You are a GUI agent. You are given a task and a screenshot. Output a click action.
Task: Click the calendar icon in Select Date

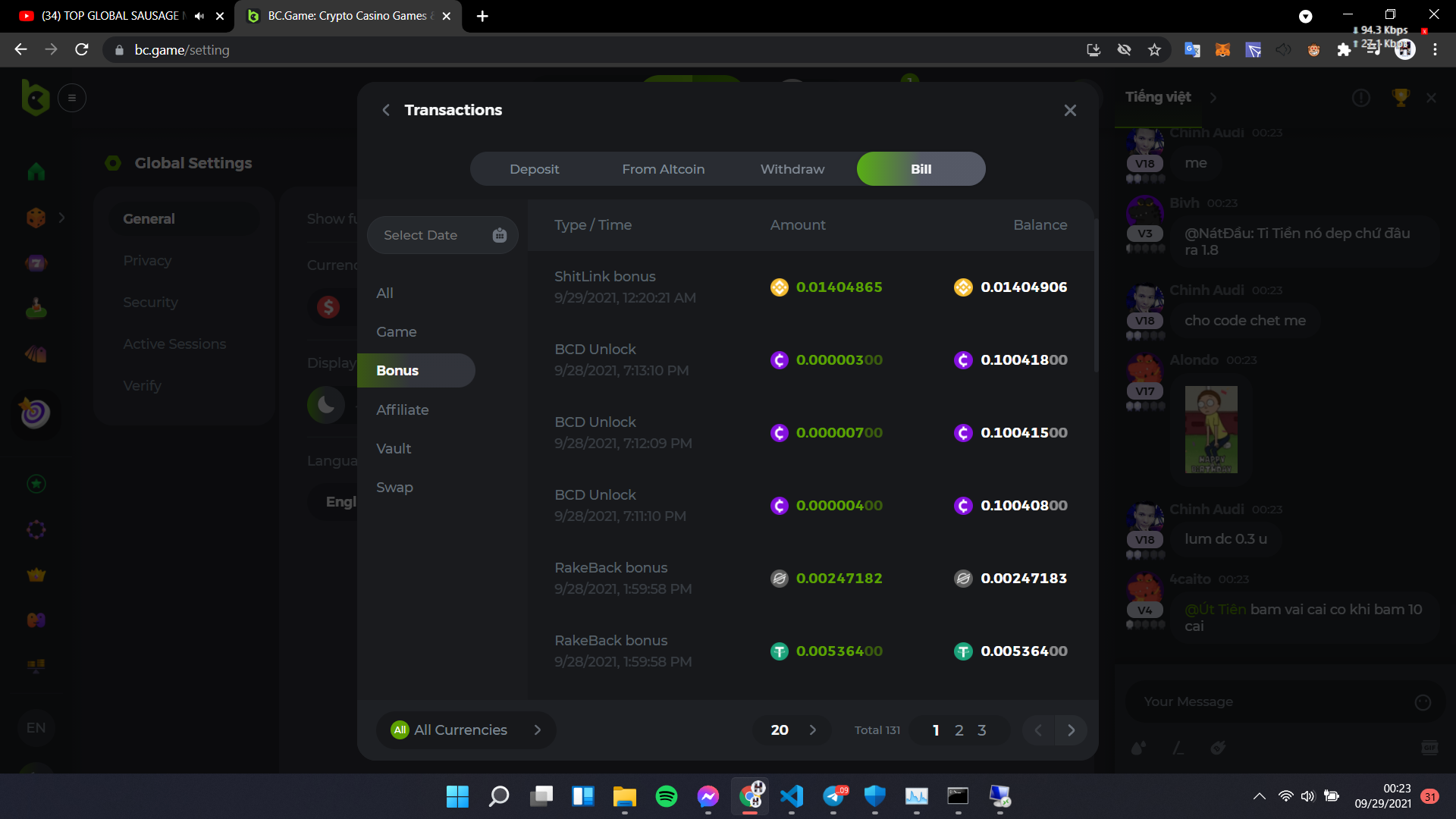pos(499,235)
